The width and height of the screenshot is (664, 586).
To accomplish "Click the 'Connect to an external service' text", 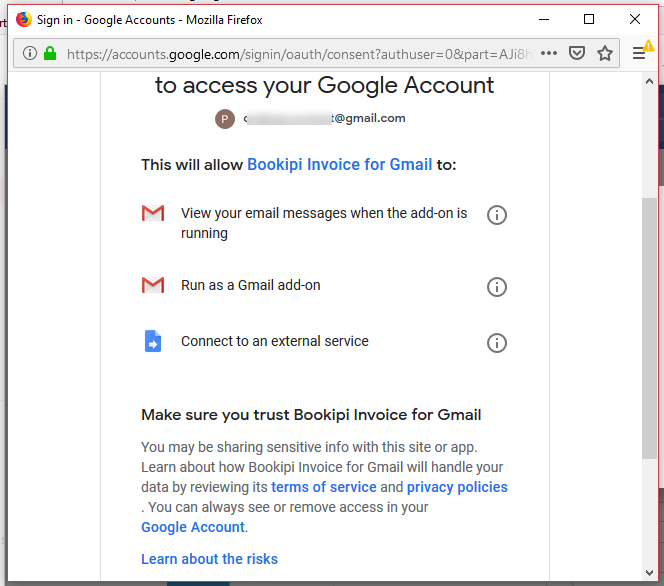I will point(275,341).
